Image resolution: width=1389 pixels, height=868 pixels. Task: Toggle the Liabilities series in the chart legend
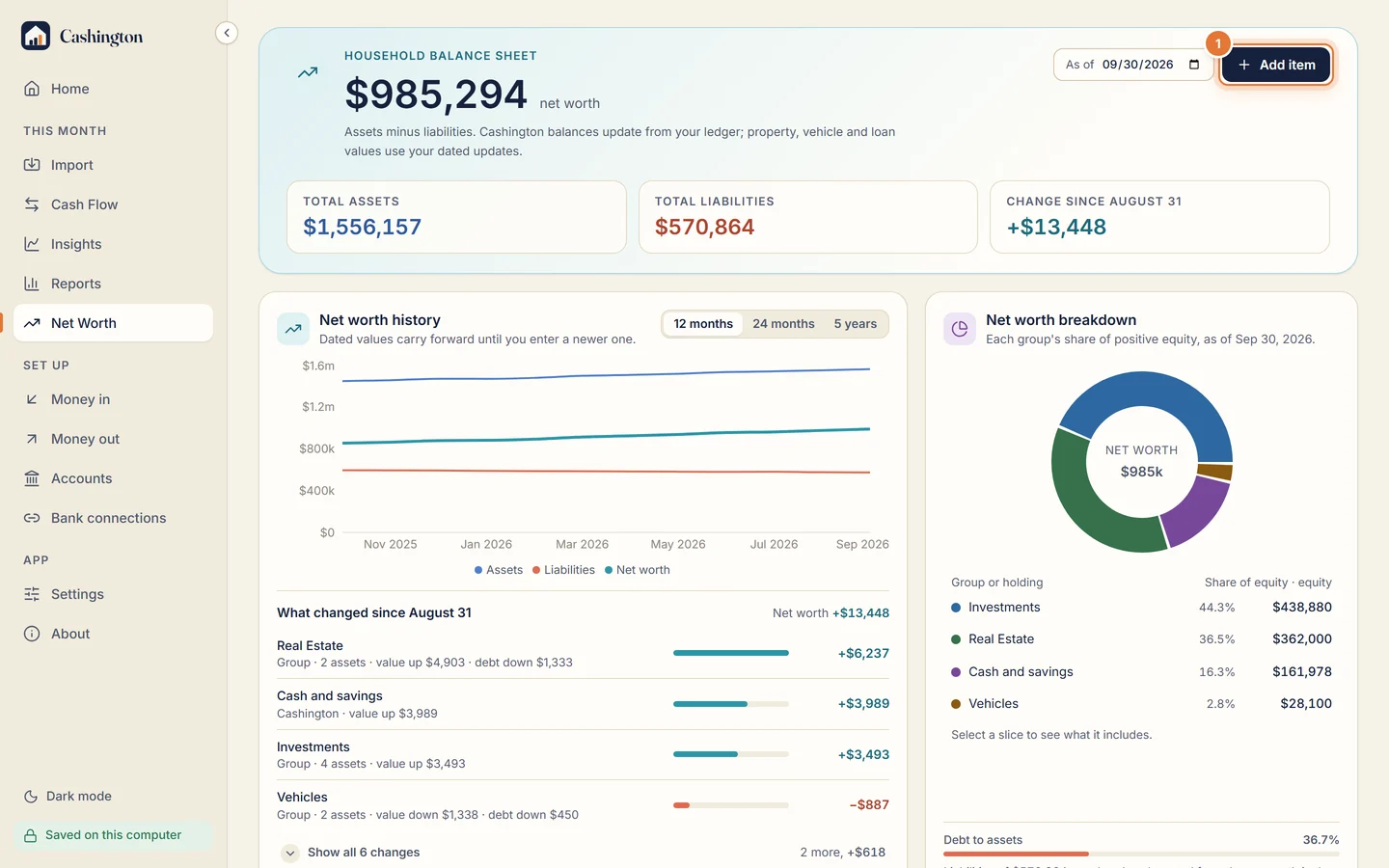coord(564,570)
